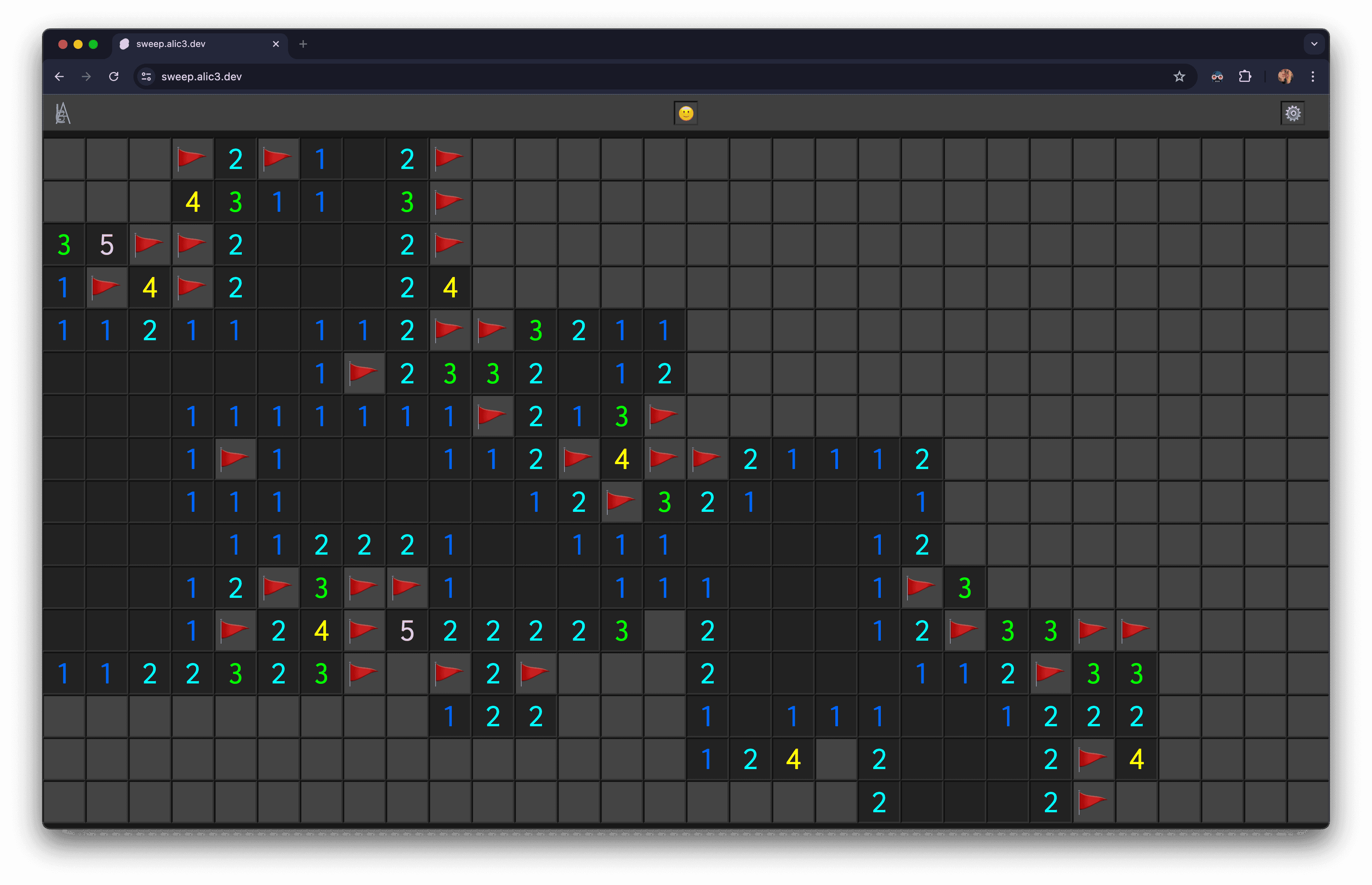1372x885 pixels.
Task: Go back with the browser back arrow
Action: click(59, 77)
